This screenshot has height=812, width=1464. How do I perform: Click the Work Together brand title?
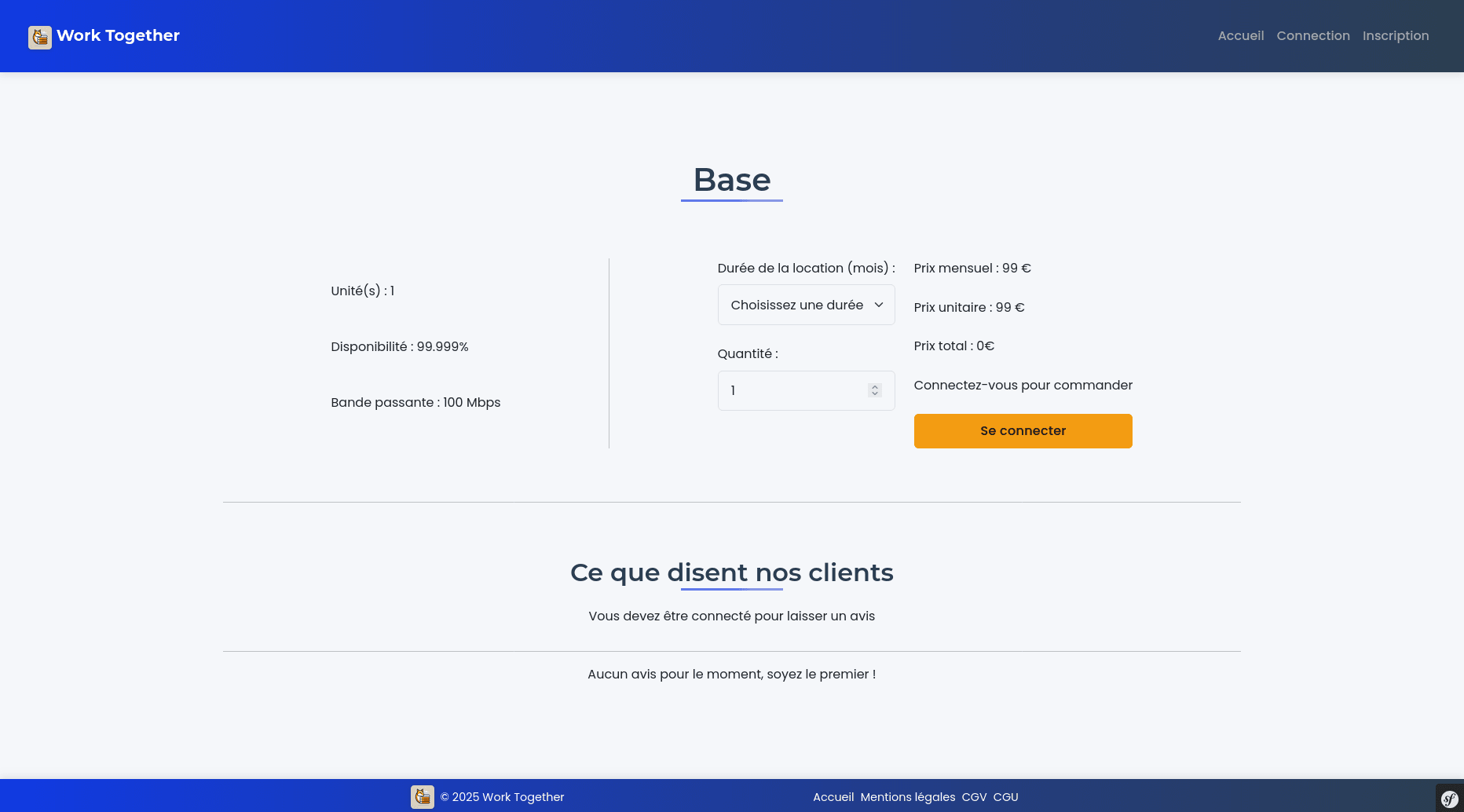point(118,35)
